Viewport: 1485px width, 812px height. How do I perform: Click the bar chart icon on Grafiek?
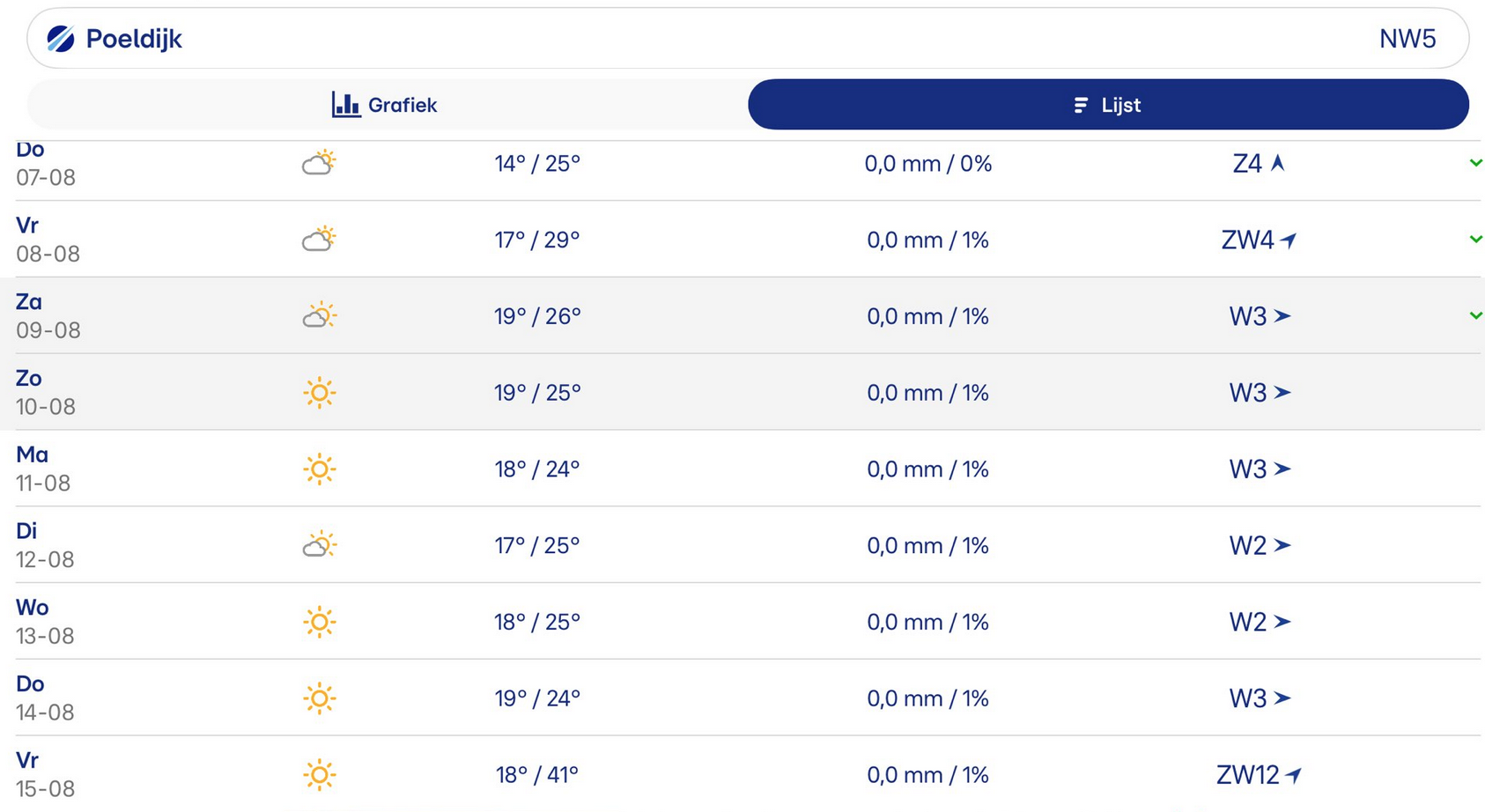coord(345,105)
